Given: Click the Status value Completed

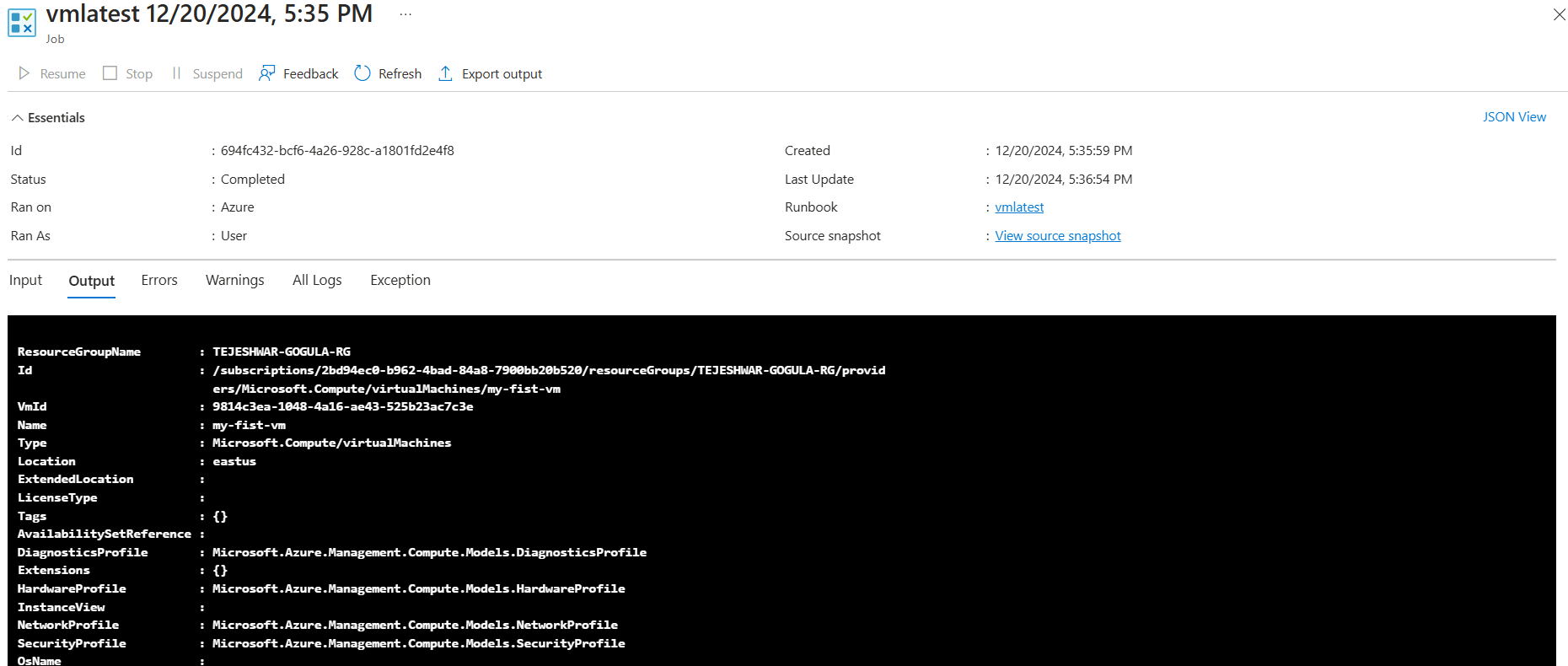Looking at the screenshot, I should click(x=253, y=180).
